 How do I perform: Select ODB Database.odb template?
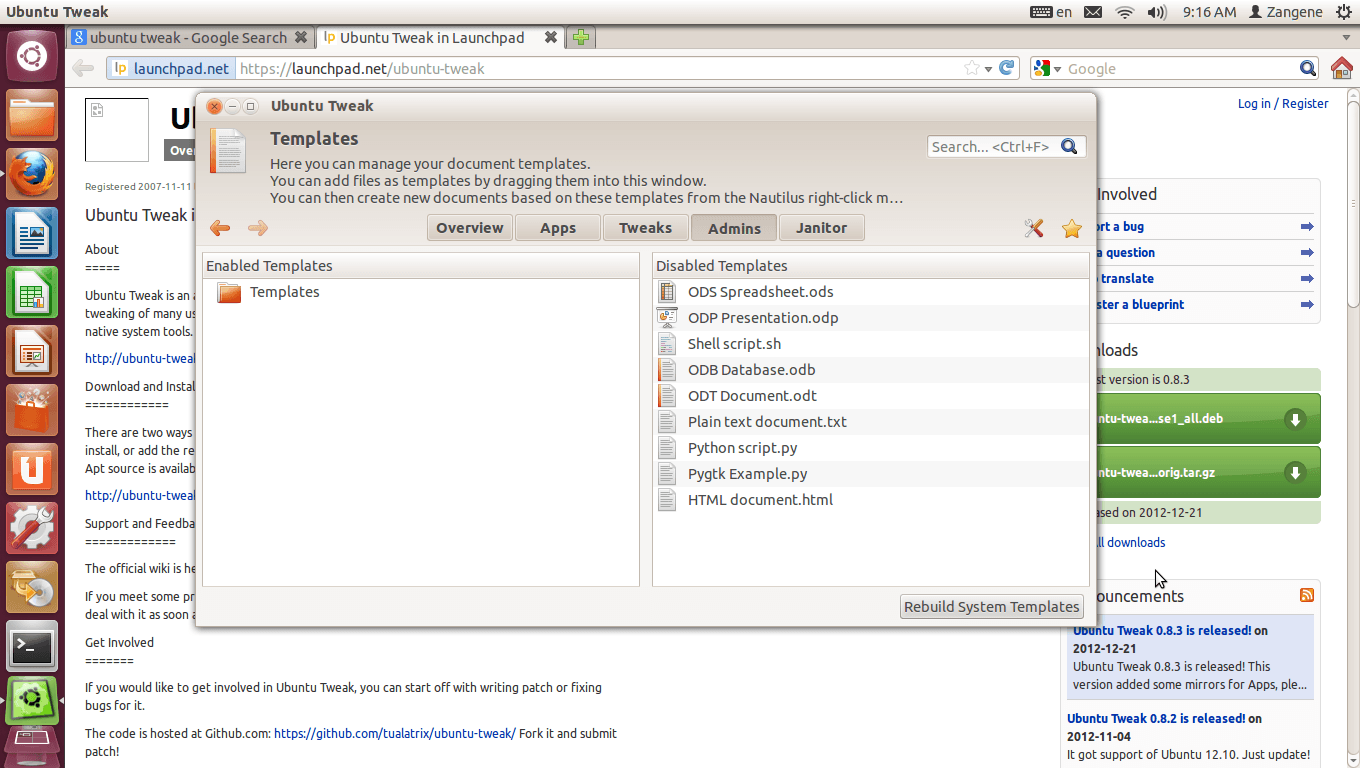pyautogui.click(x=871, y=370)
